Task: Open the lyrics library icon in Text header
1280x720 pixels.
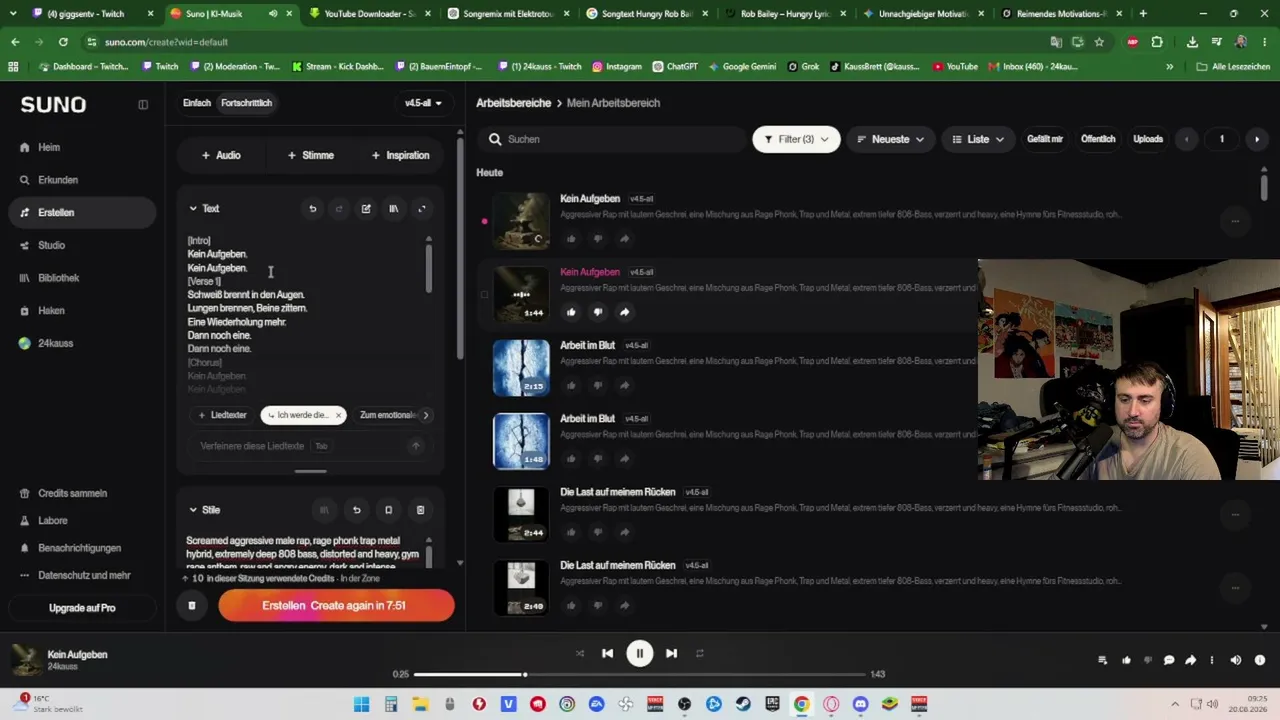Action: [393, 209]
